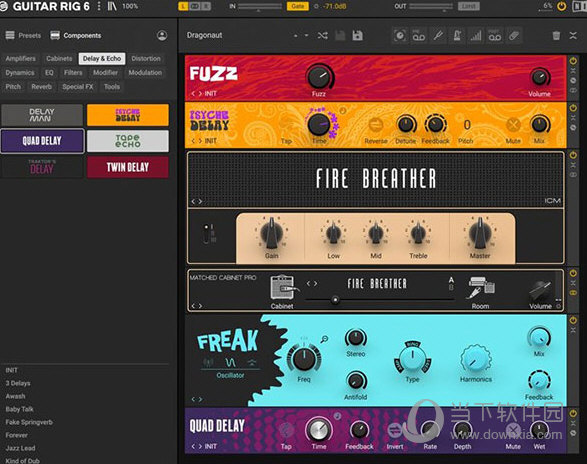The height and width of the screenshot is (464, 587).
Task: Select the Delay Man component
Action: point(42,115)
